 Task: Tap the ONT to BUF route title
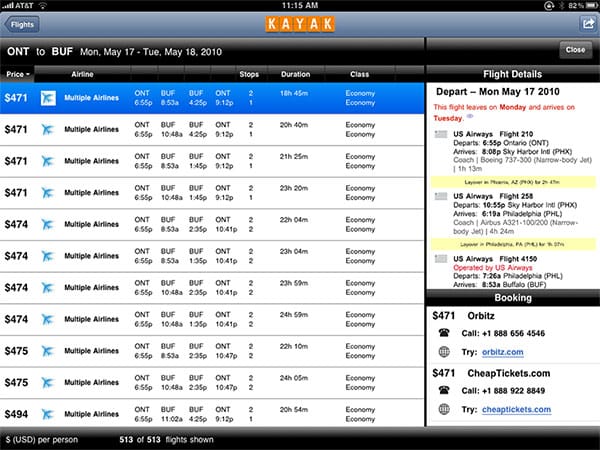(40, 52)
